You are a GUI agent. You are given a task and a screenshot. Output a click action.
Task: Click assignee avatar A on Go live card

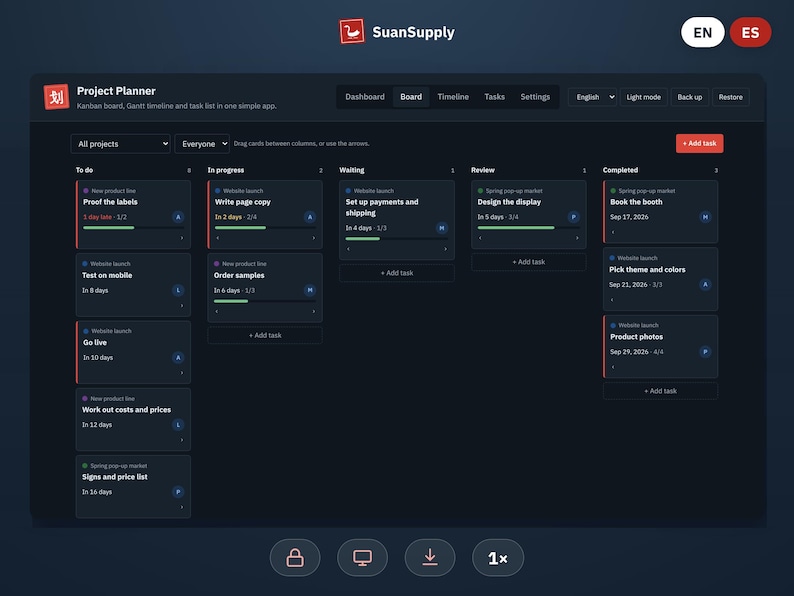[x=178, y=357]
